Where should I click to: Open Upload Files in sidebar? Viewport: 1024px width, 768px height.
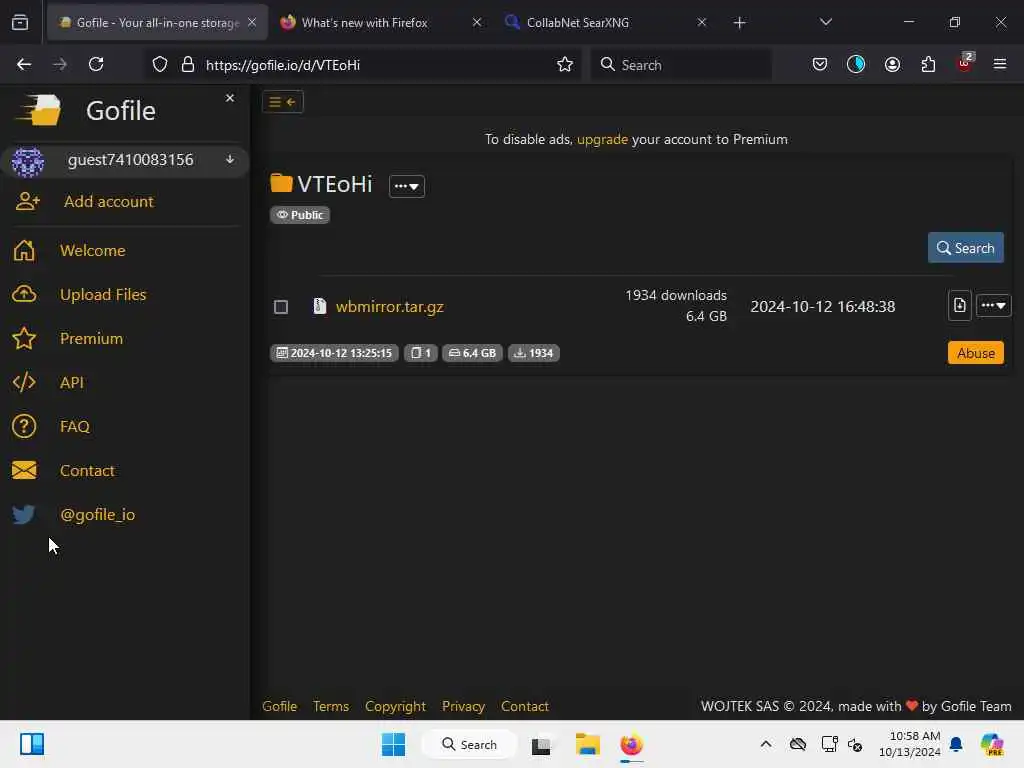[103, 295]
